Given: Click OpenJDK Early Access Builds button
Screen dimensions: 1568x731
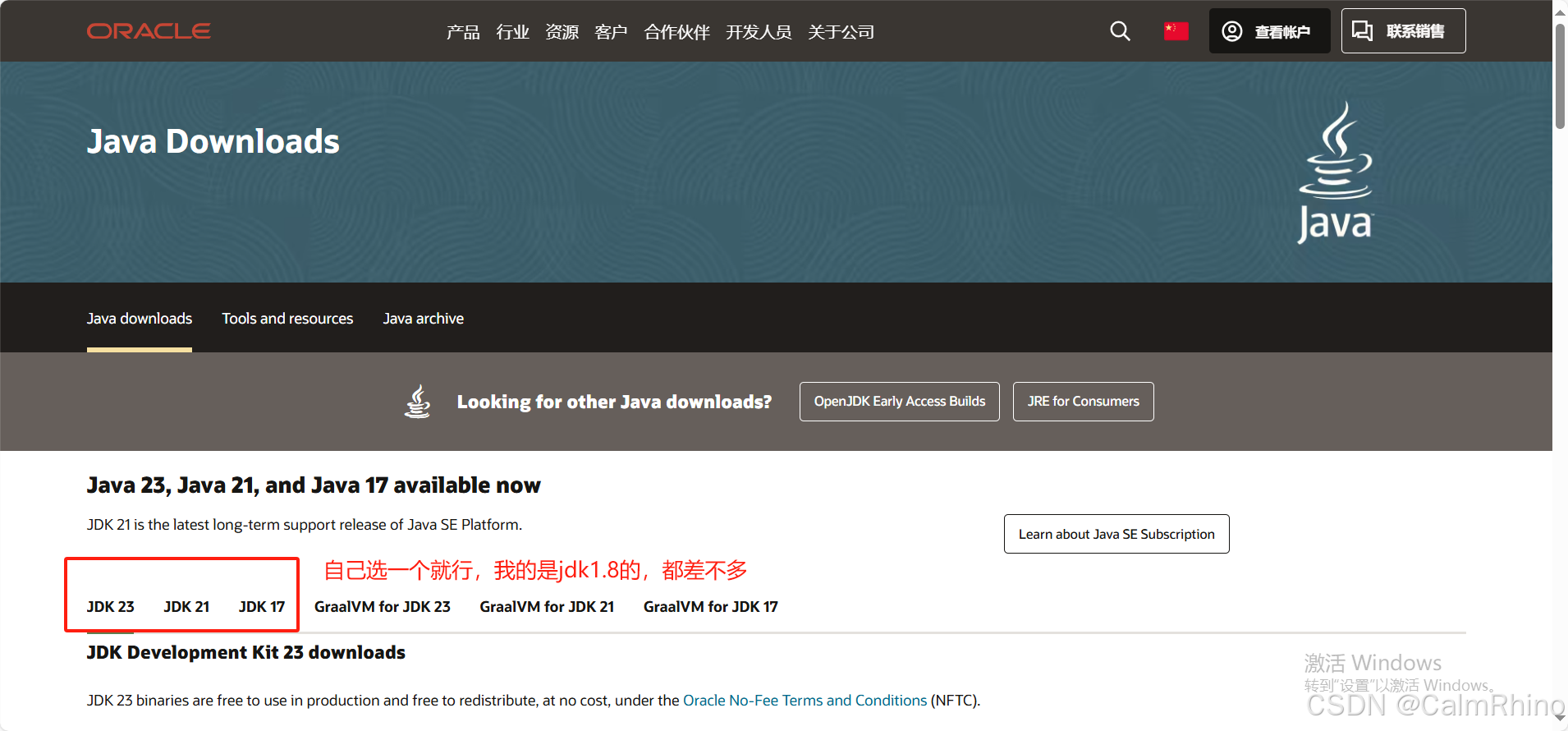Looking at the screenshot, I should 900,402.
